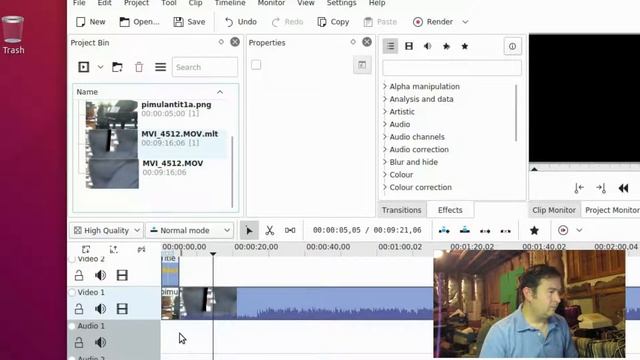Screen dimensions: 640x360
Task: Undo the last action
Action: 240,22
